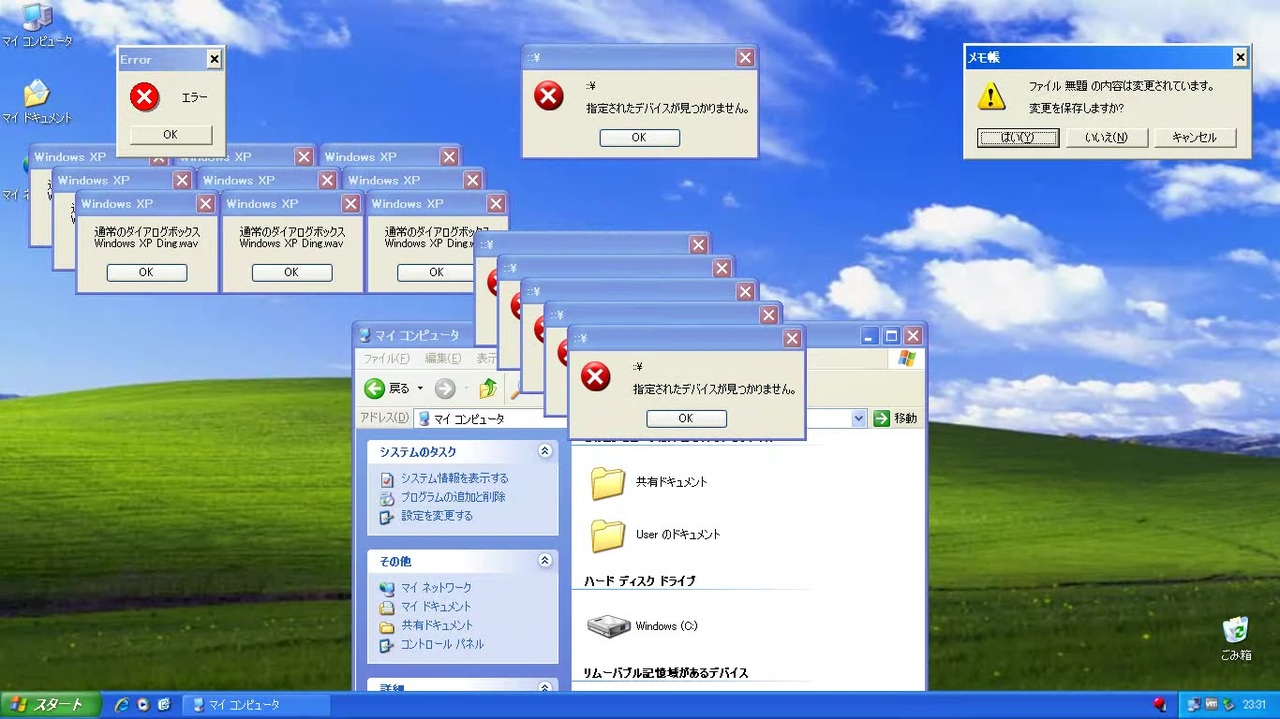Open the 共有ドキュメント folder in file pane
The width and height of the screenshot is (1280, 719).
click(607, 482)
